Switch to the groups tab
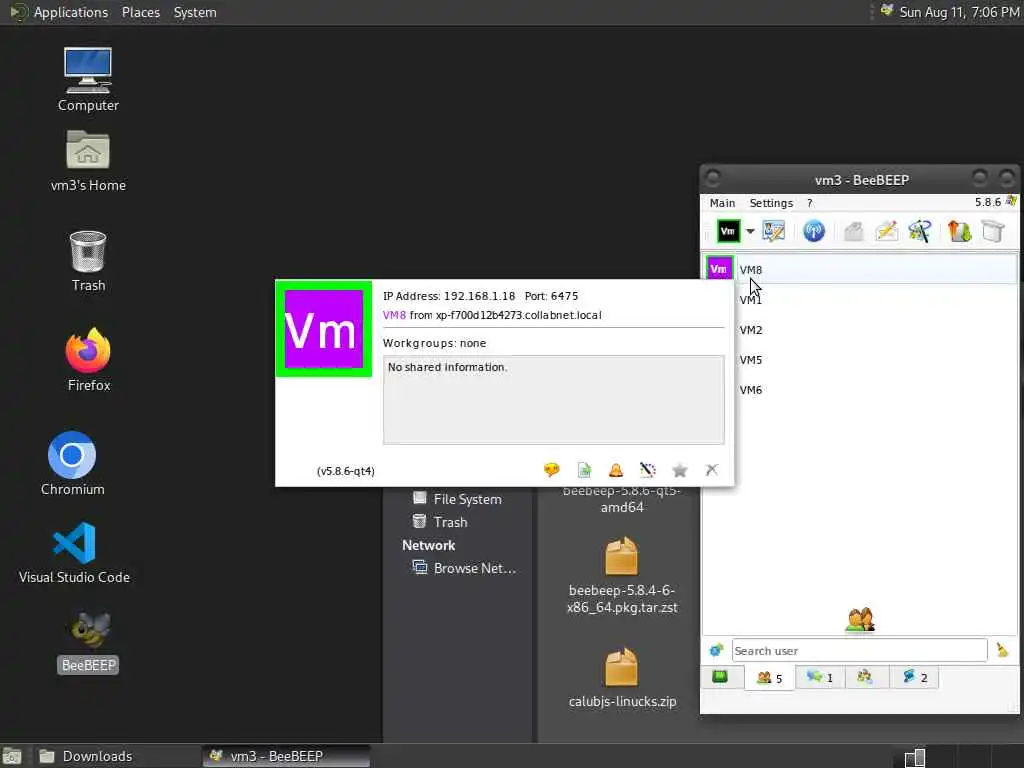Image resolution: width=1024 pixels, height=768 pixels. (x=865, y=677)
